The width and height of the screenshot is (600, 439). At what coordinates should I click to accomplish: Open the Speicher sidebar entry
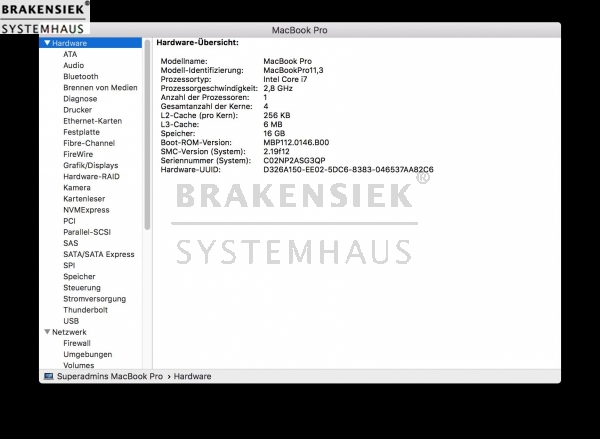[79, 276]
